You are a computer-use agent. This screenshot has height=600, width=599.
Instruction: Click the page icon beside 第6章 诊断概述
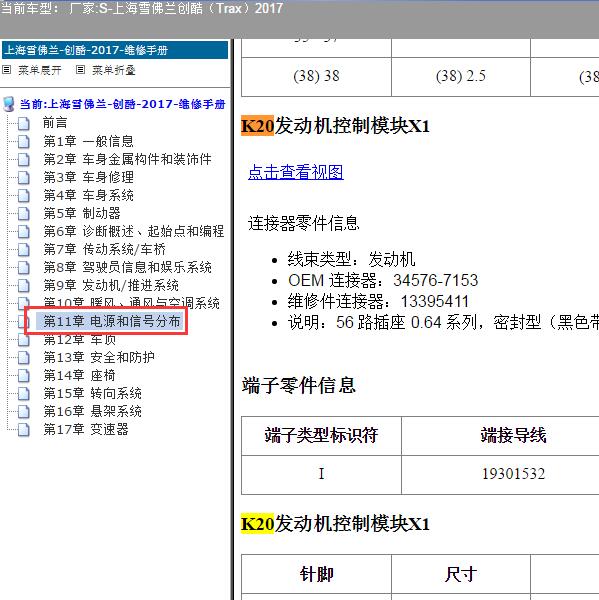point(24,231)
